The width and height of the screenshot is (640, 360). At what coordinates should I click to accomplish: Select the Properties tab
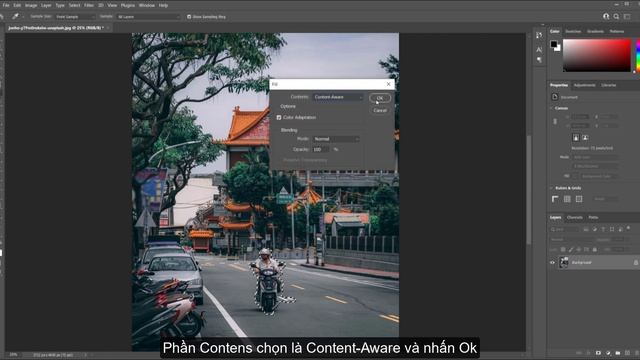(559, 85)
